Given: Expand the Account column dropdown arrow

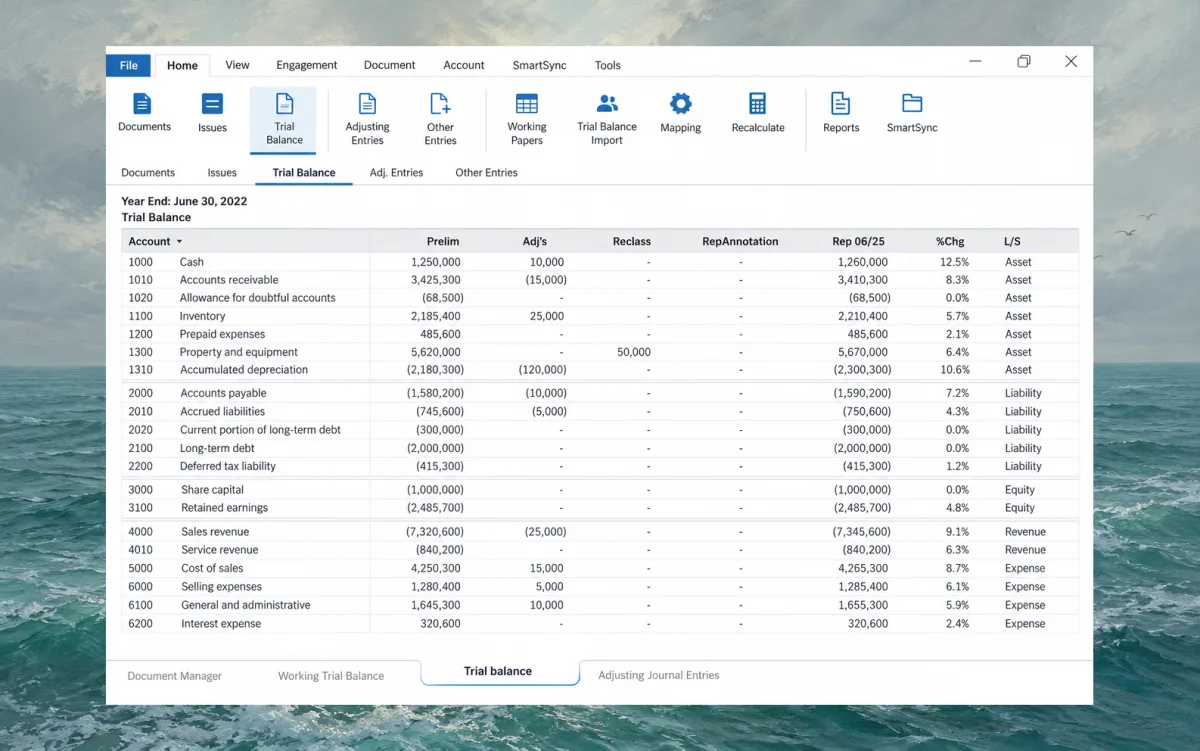Looking at the screenshot, I should click(180, 242).
